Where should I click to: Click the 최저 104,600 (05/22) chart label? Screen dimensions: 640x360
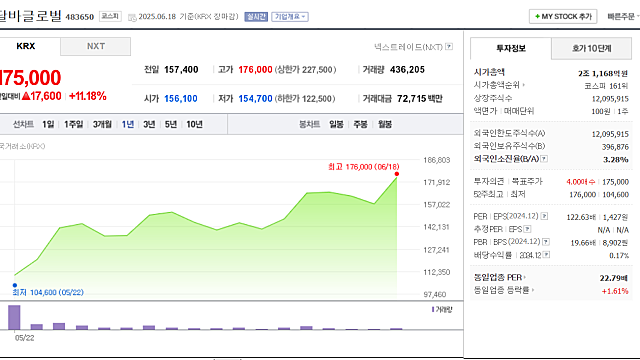(48, 292)
